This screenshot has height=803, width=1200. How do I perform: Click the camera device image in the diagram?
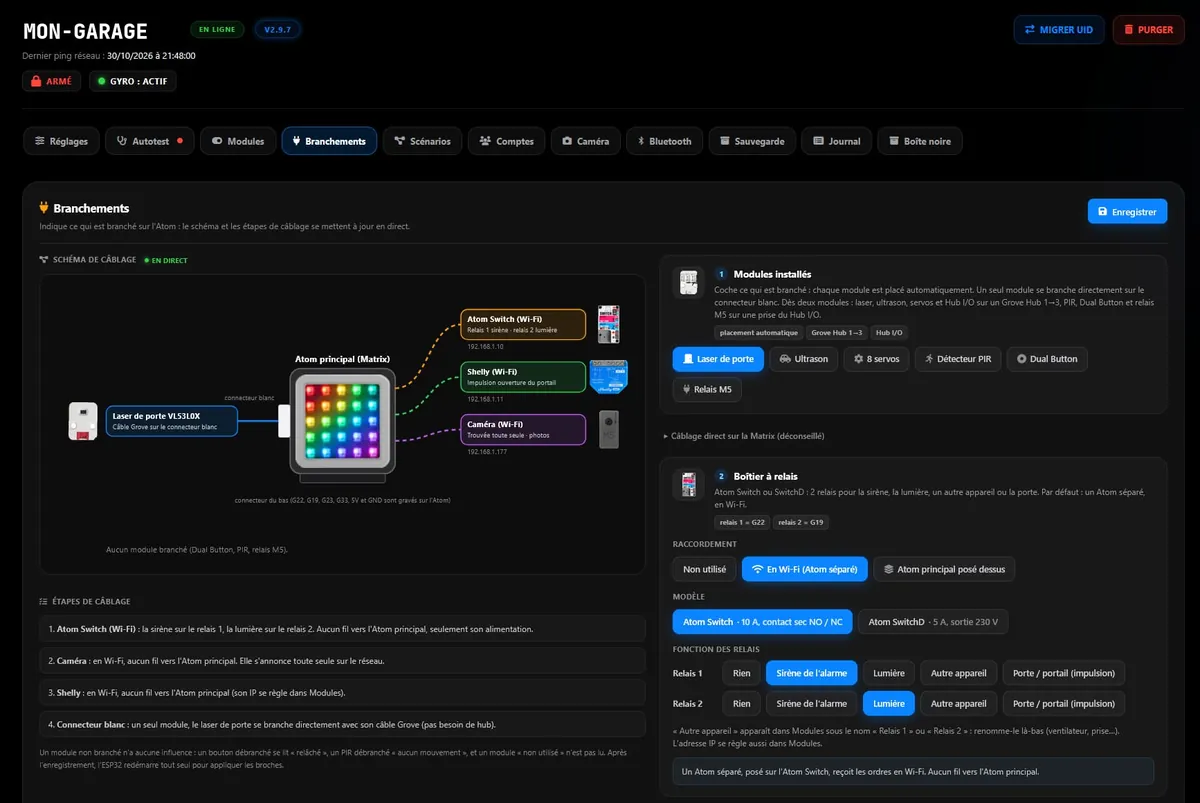click(x=607, y=429)
